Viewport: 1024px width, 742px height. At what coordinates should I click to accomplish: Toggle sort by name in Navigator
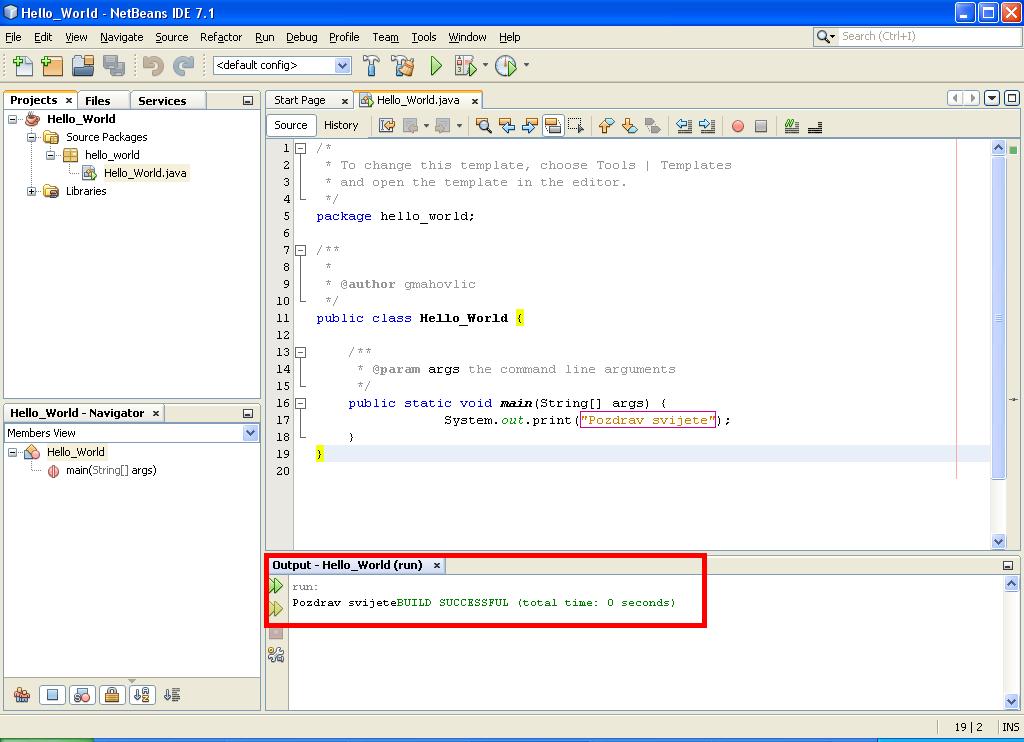pos(142,695)
